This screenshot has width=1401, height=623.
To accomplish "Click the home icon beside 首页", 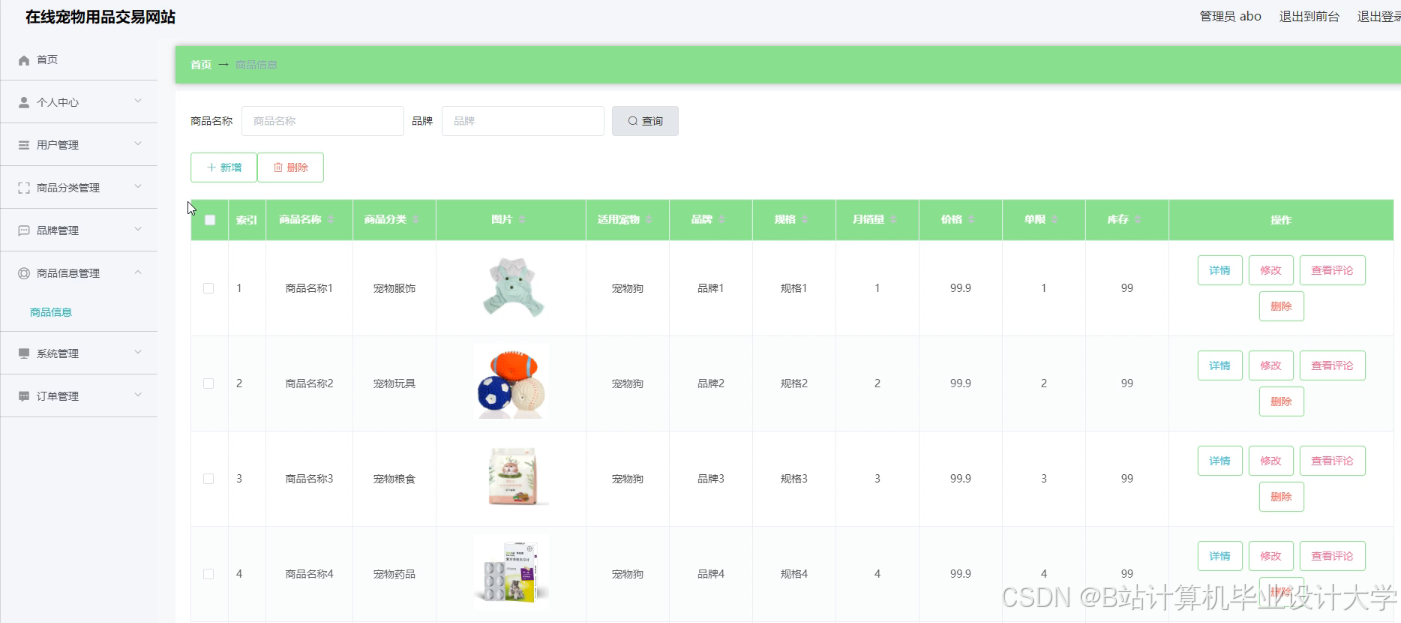I will [24, 60].
